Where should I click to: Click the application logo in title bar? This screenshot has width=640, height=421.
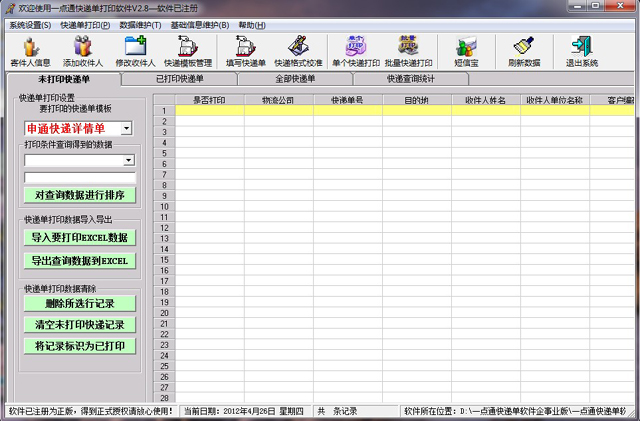[x=10, y=8]
